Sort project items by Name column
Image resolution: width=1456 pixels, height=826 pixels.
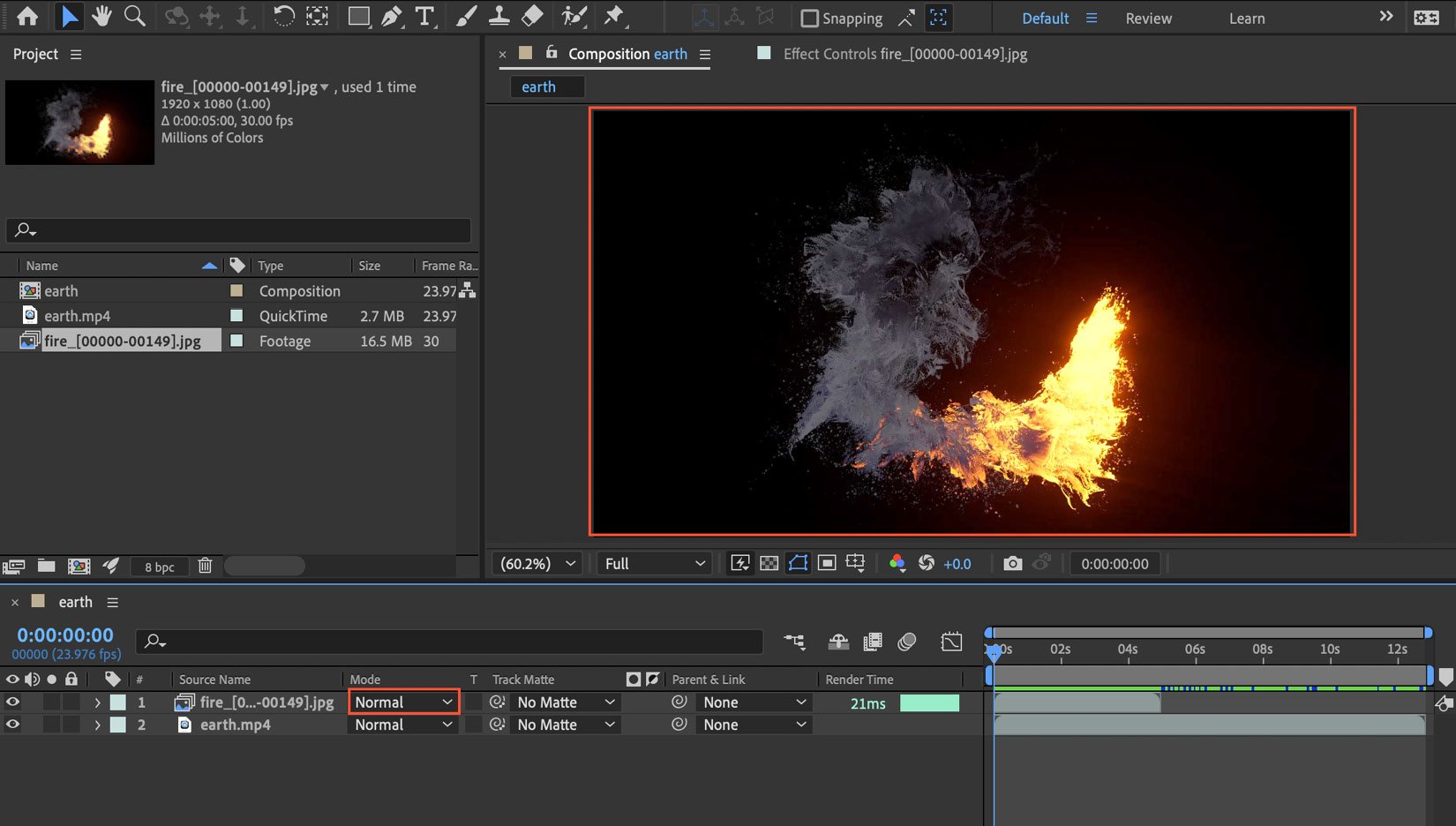(x=41, y=266)
